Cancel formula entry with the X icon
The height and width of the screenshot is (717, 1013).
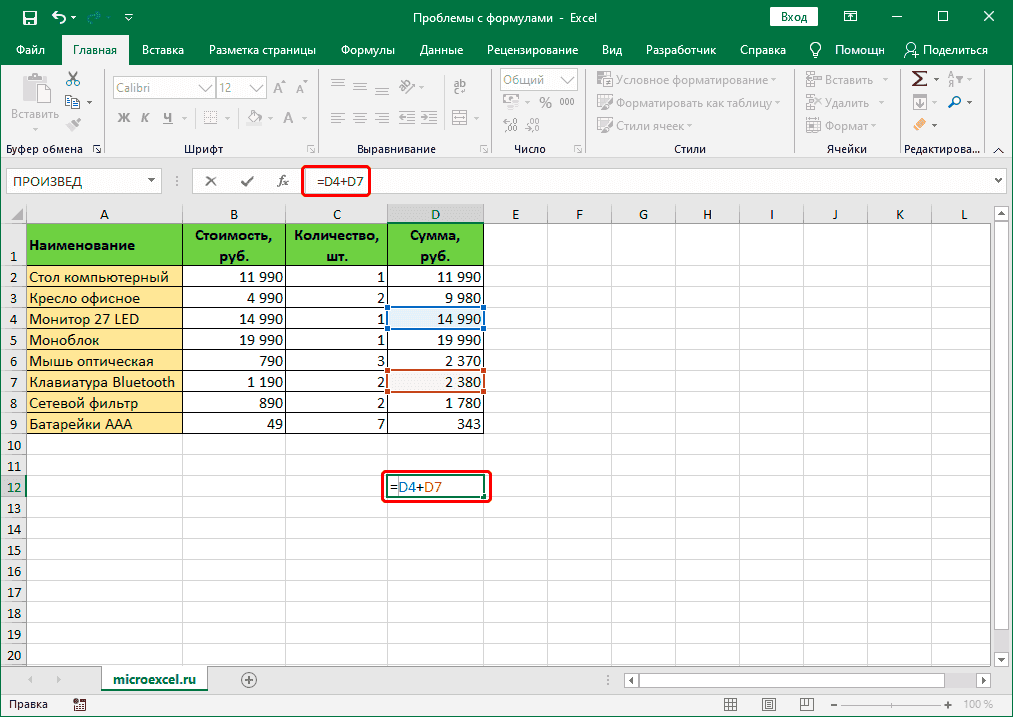pos(213,181)
